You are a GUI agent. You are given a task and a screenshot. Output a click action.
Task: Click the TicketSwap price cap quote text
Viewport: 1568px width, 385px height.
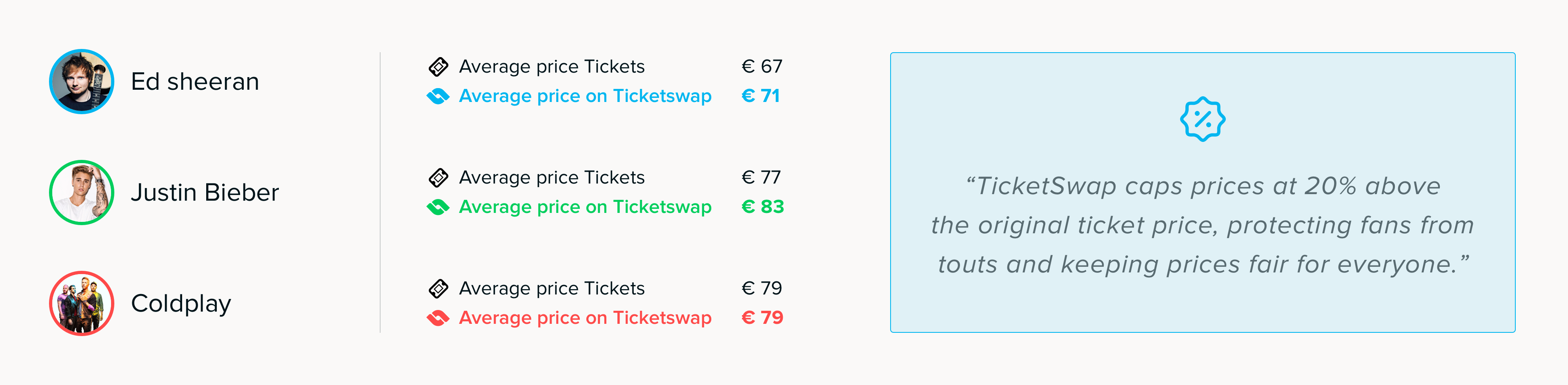click(x=1202, y=225)
